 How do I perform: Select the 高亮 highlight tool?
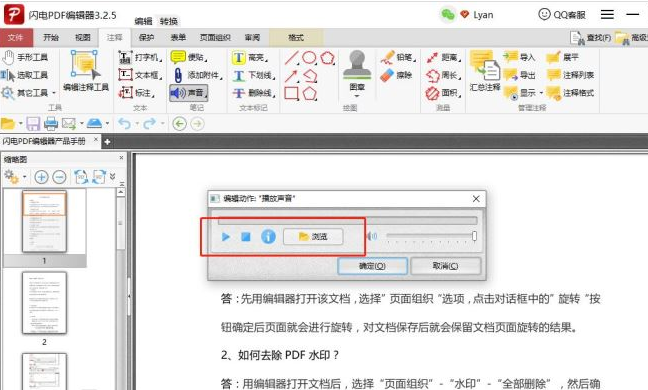coord(250,57)
